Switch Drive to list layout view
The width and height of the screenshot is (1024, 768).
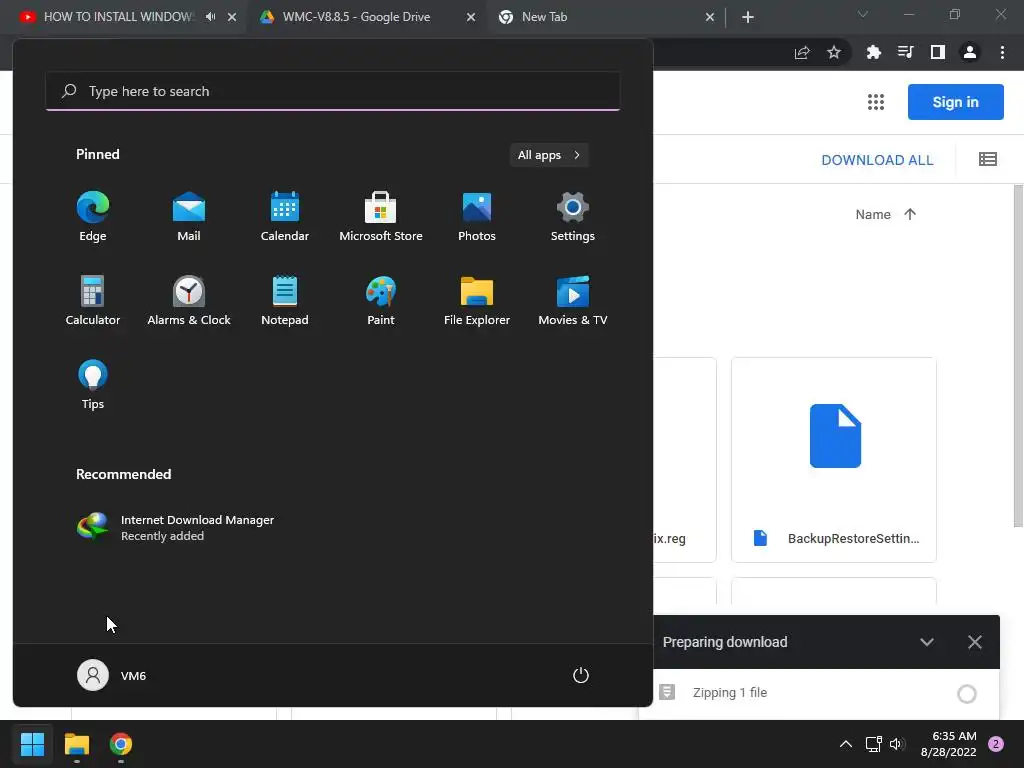(987, 159)
